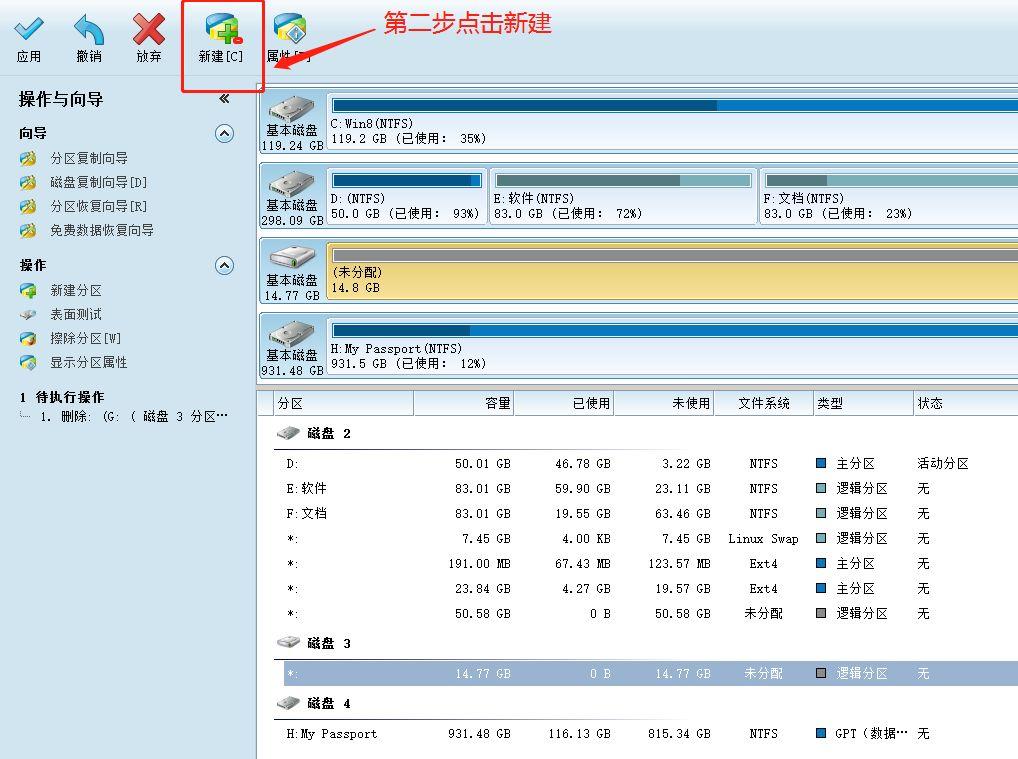The height and width of the screenshot is (759, 1018).
Task: Sort by 分区 column header
Action: [x=343, y=403]
